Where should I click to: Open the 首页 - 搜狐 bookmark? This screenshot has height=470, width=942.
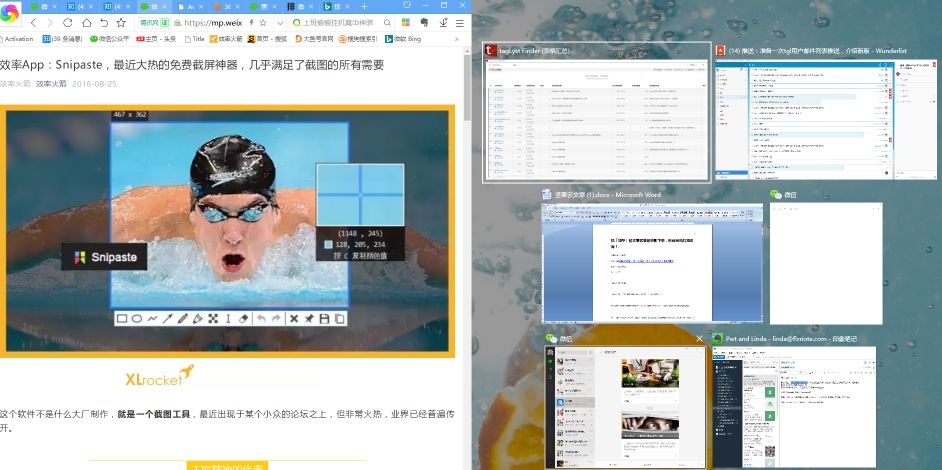(x=267, y=39)
